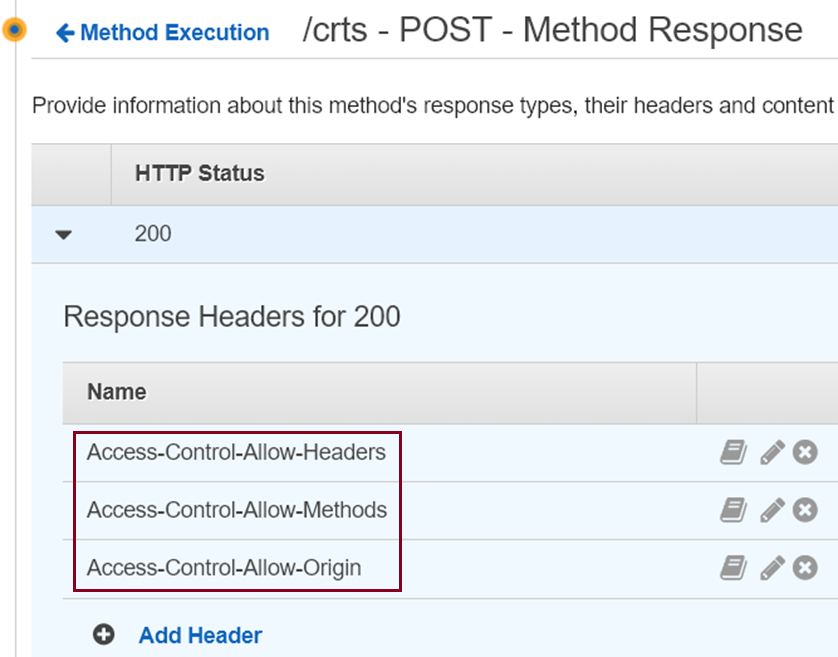Image resolution: width=838 pixels, height=657 pixels.
Task: Open documentation for Access-Control-Allow-Origin
Action: click(733, 568)
